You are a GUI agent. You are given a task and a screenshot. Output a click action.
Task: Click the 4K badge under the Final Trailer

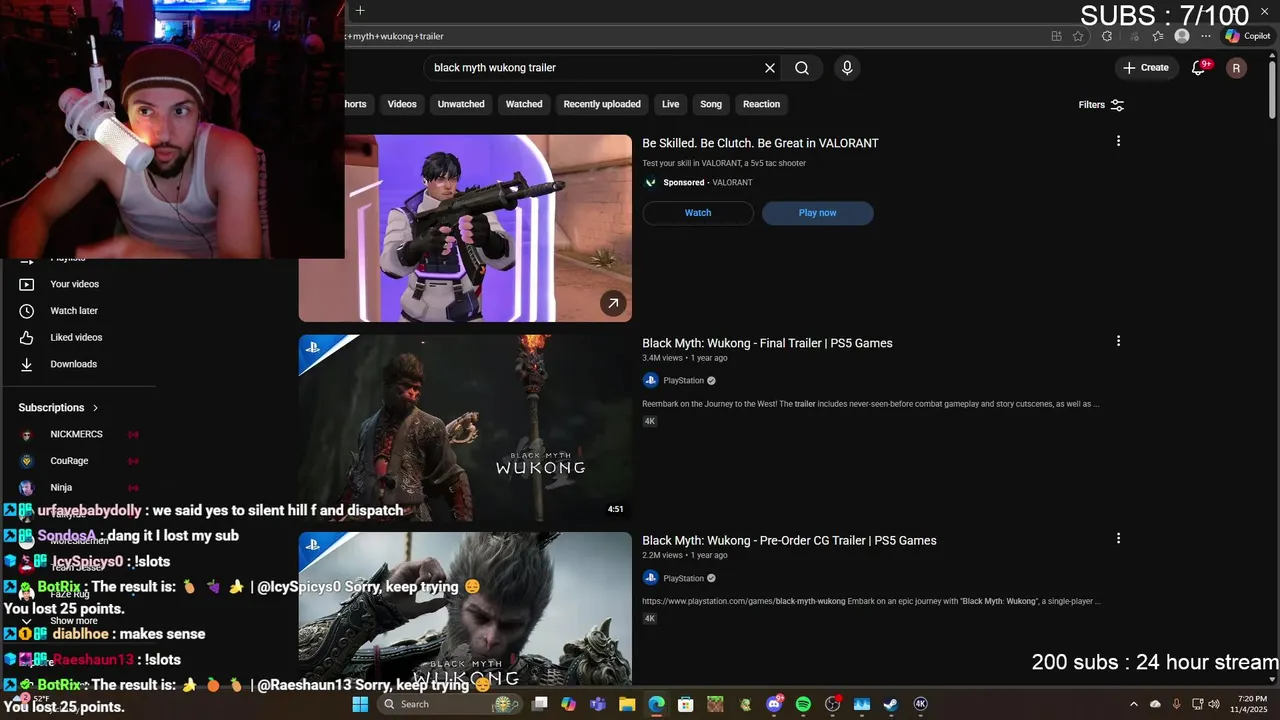click(649, 422)
